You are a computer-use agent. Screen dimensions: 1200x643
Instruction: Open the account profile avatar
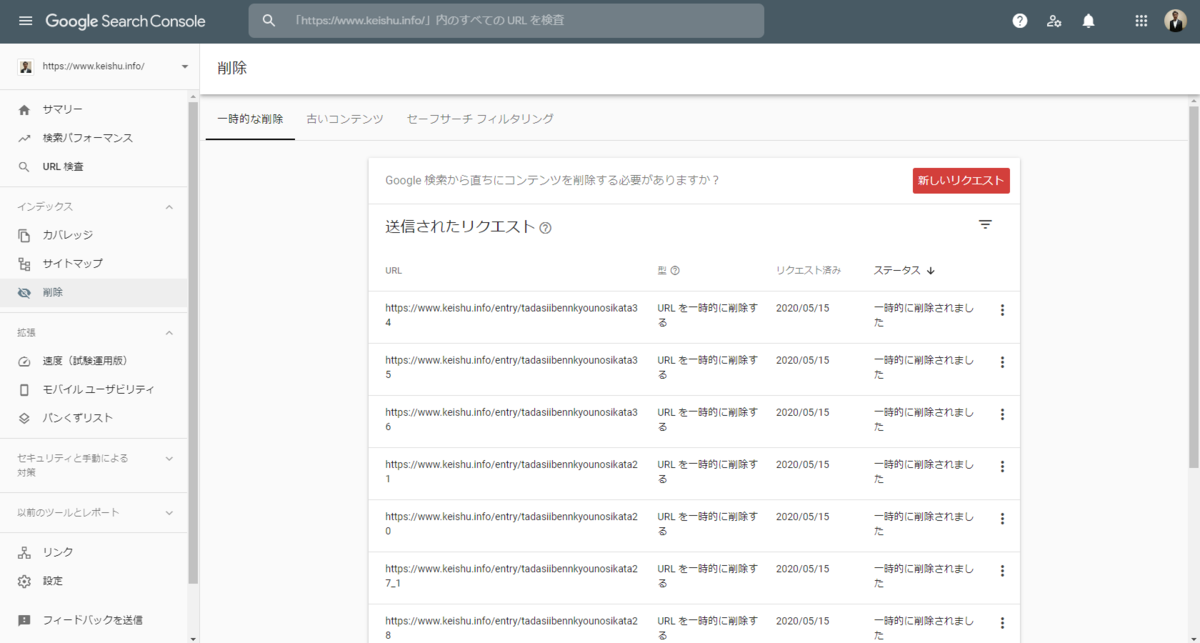pos(1175,21)
